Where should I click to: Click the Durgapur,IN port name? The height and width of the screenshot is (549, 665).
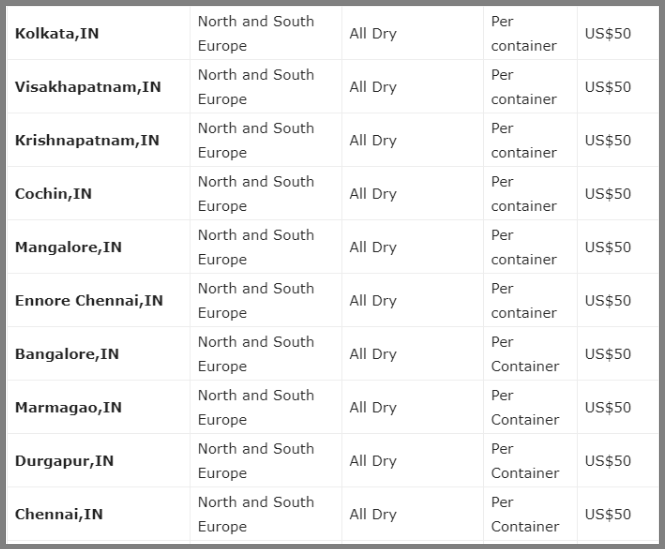[64, 461]
